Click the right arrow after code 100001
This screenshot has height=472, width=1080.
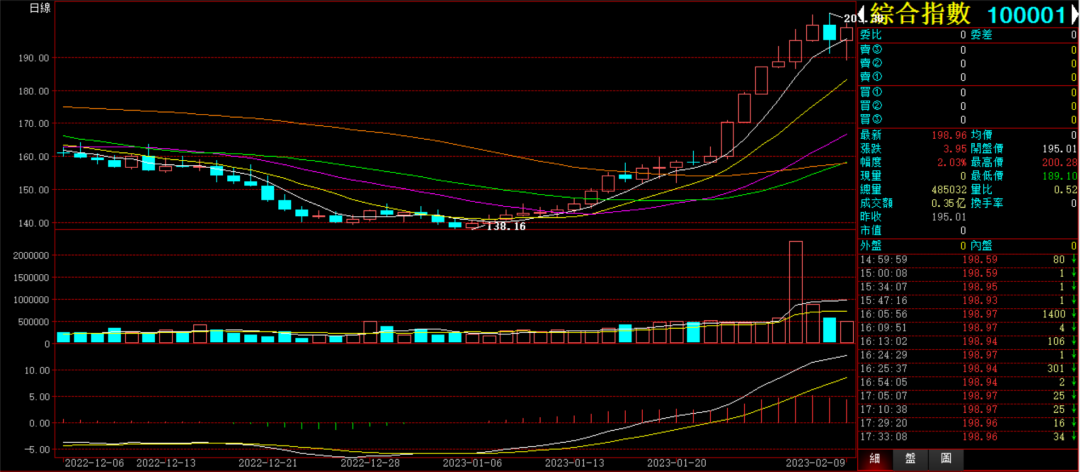tap(1073, 13)
